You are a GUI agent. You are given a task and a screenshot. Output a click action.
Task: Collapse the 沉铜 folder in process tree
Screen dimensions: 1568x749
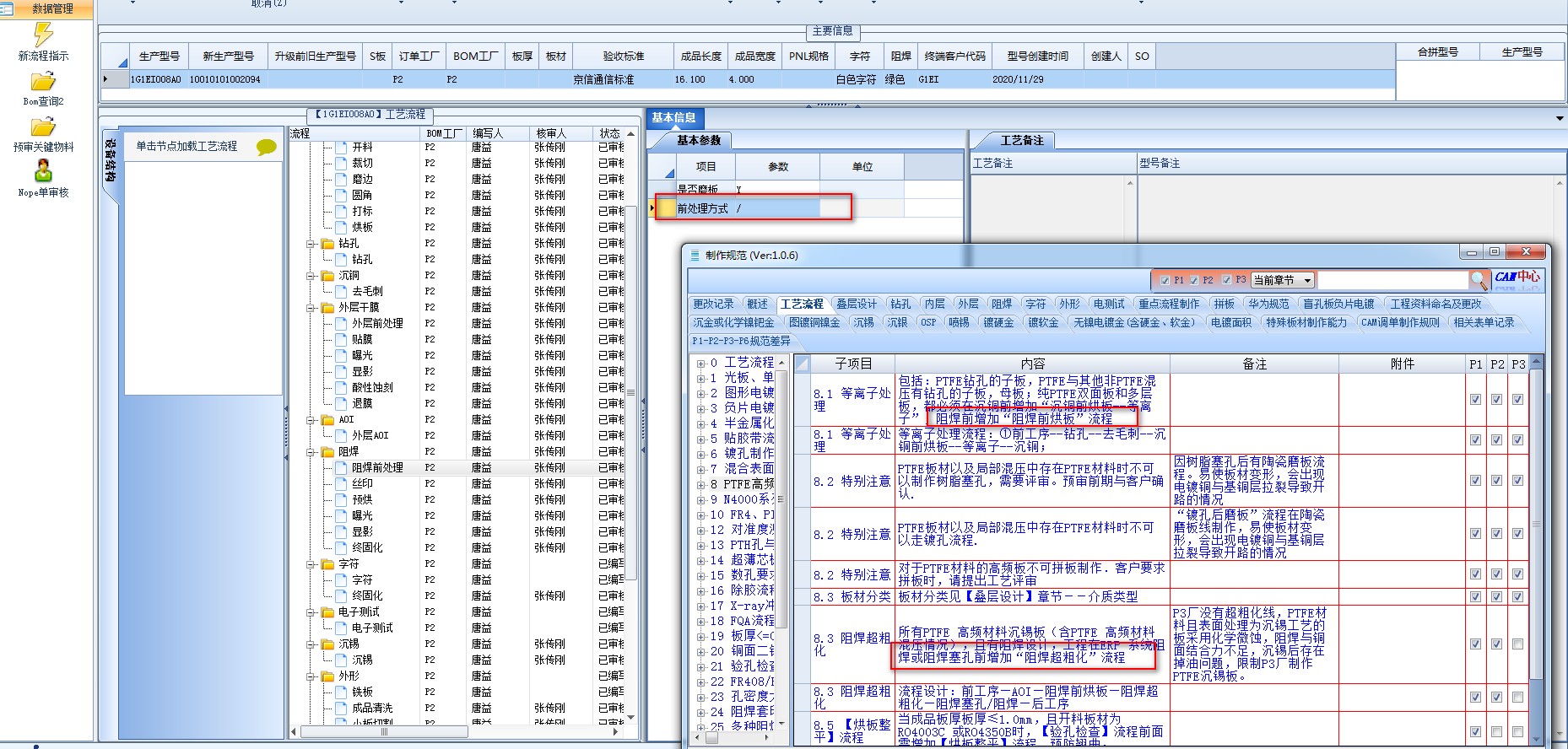click(x=311, y=276)
